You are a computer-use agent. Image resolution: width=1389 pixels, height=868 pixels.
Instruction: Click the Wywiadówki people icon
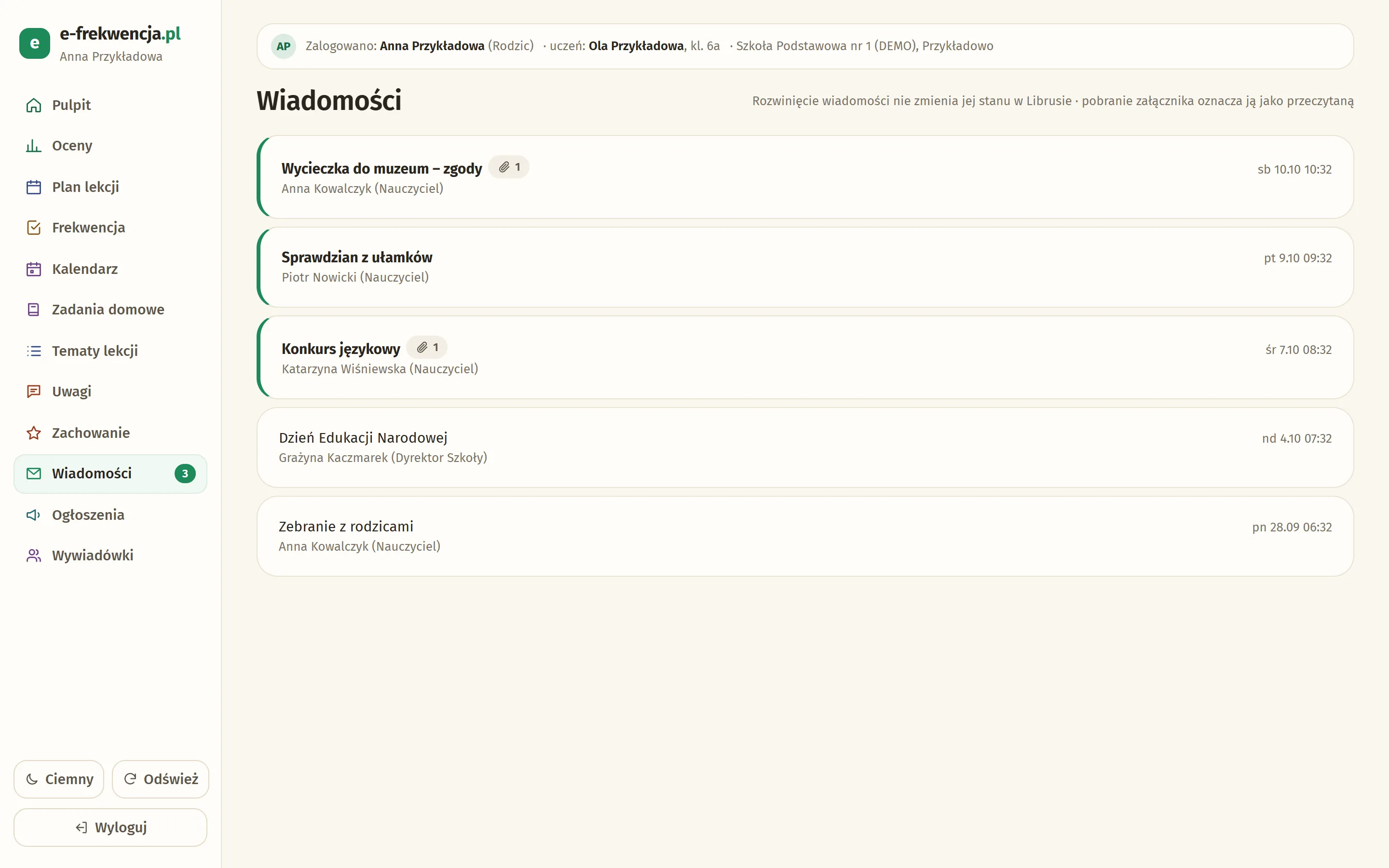[34, 556]
